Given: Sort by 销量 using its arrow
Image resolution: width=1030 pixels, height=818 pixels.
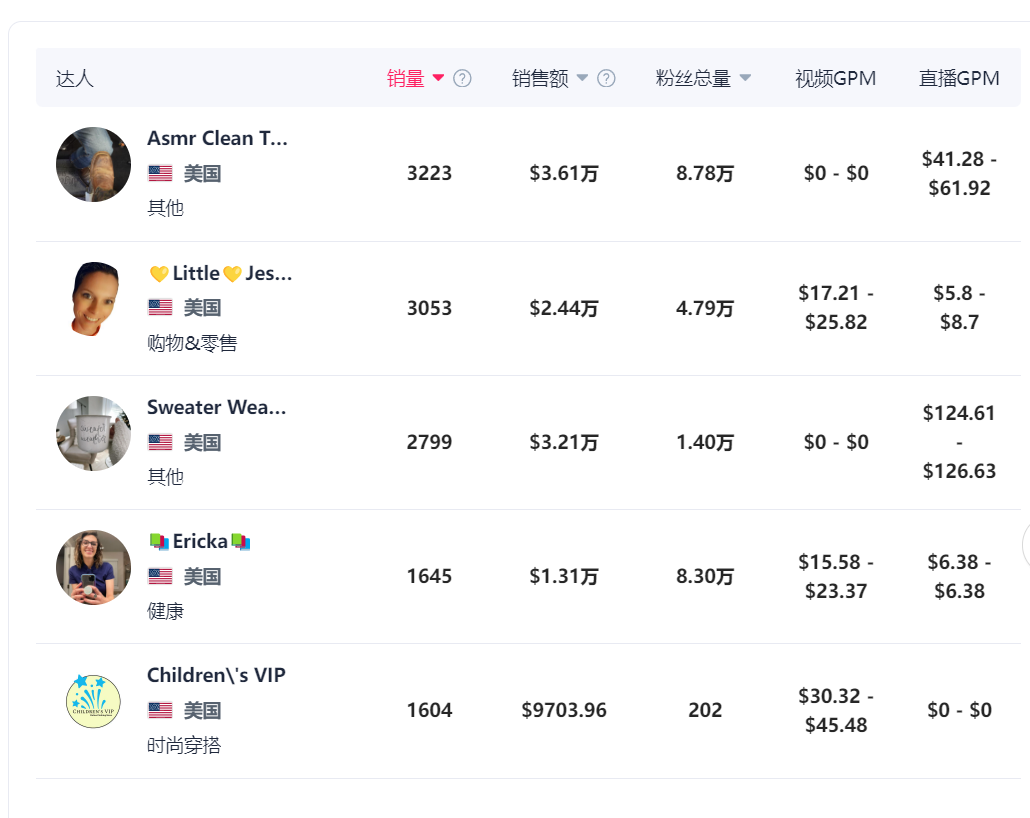Looking at the screenshot, I should [x=438, y=78].
